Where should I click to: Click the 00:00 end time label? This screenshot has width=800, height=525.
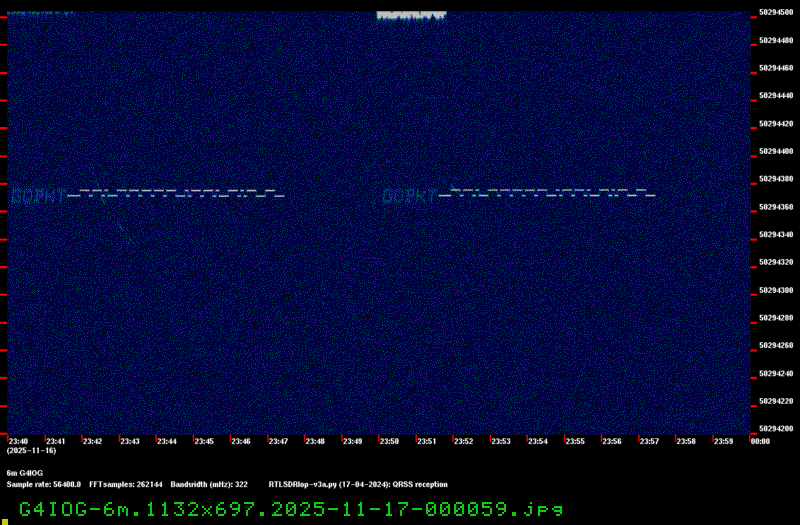pyautogui.click(x=759, y=441)
